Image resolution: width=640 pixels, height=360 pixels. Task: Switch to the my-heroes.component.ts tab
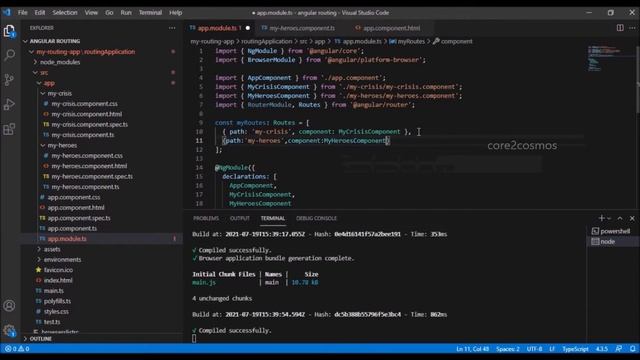[x=302, y=28]
